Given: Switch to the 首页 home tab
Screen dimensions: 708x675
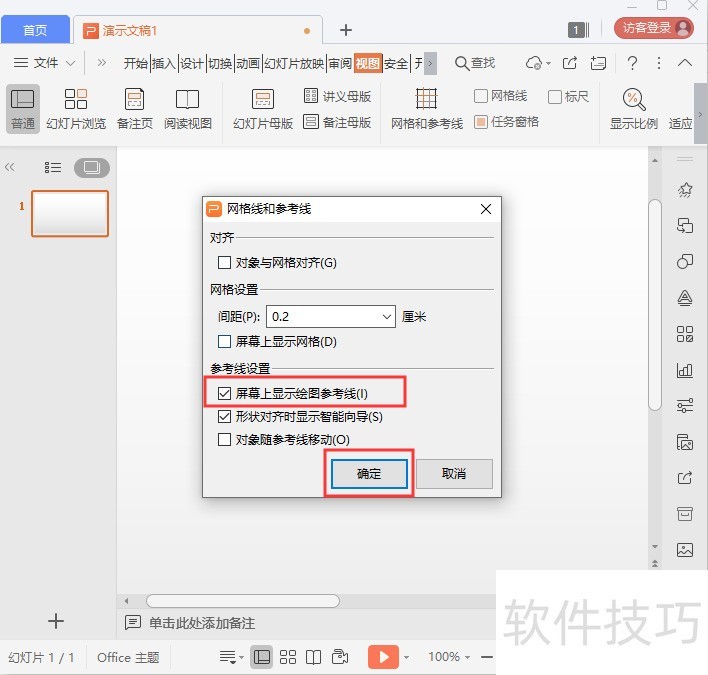Looking at the screenshot, I should tap(35, 30).
